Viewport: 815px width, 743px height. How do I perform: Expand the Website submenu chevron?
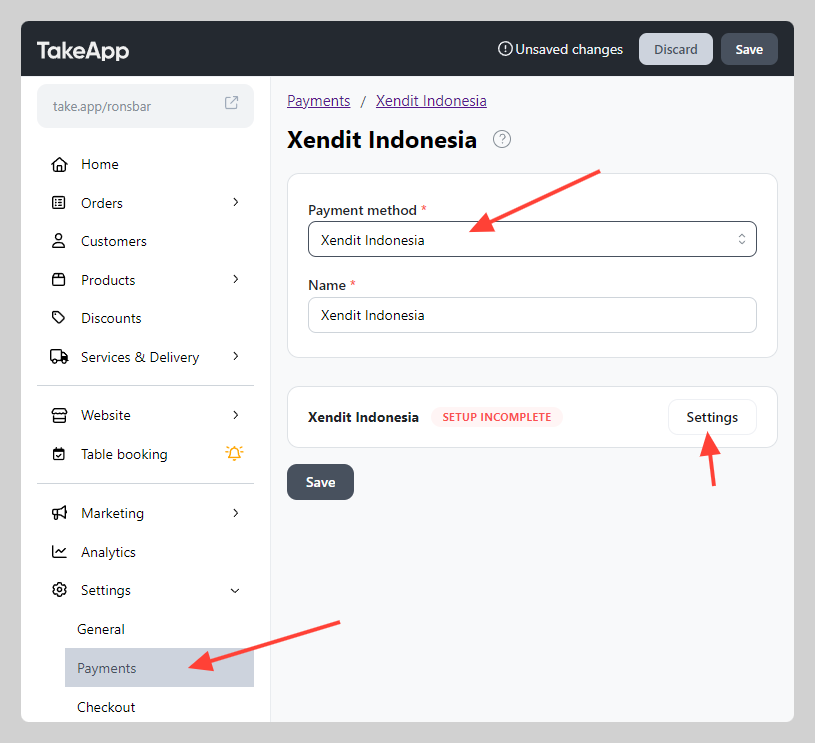click(x=236, y=415)
